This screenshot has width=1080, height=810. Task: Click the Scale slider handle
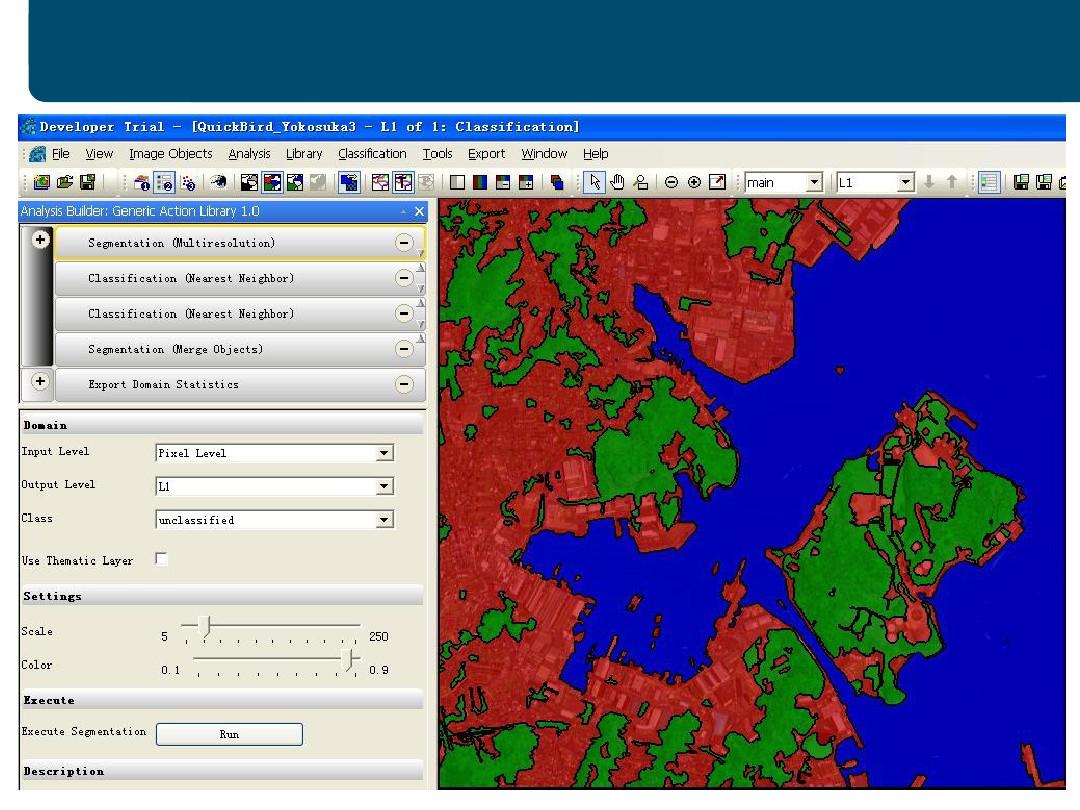pos(204,626)
